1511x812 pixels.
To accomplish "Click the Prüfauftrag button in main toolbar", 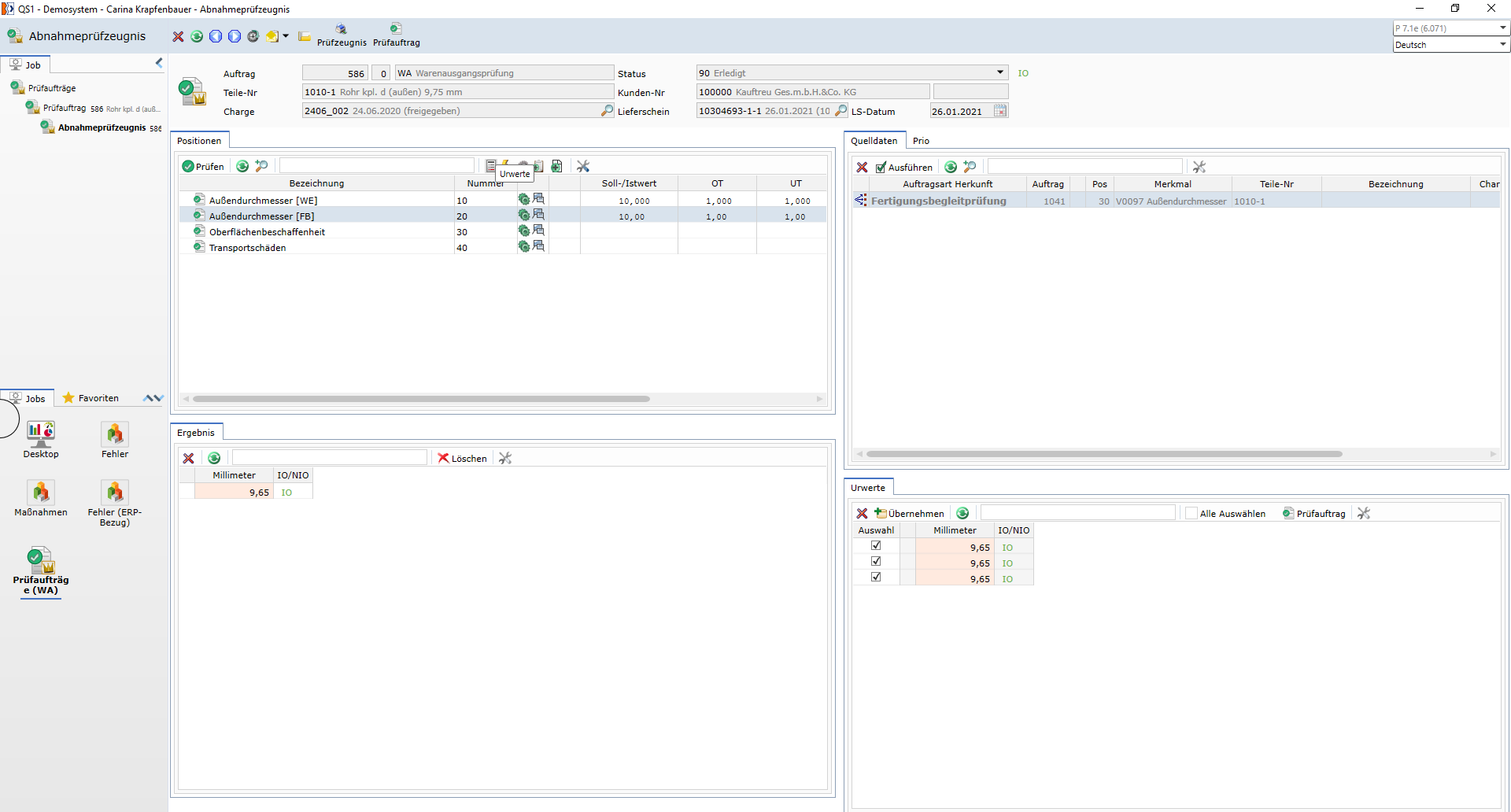I will (396, 35).
